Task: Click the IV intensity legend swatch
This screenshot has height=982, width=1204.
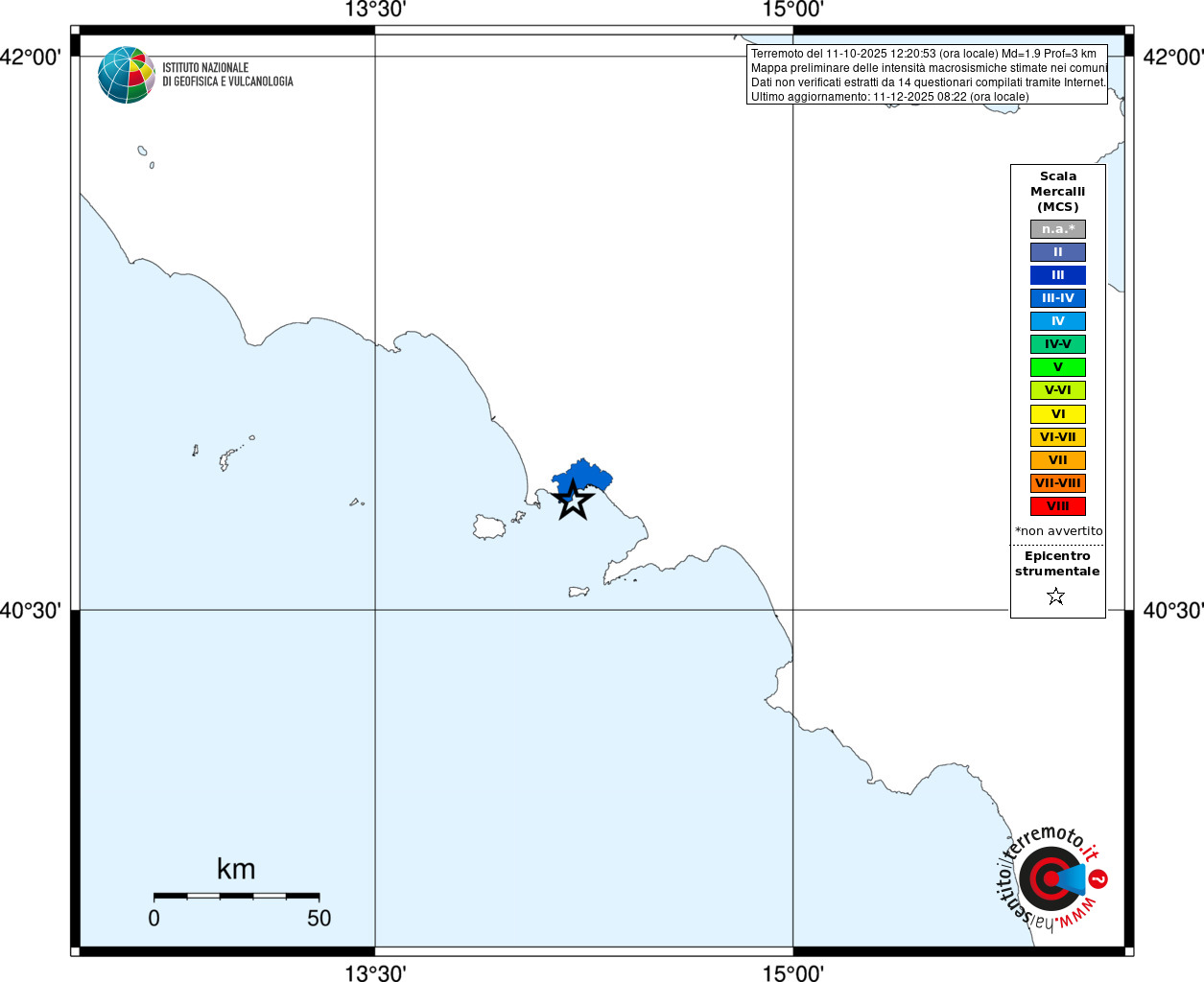Action: 1058,321
